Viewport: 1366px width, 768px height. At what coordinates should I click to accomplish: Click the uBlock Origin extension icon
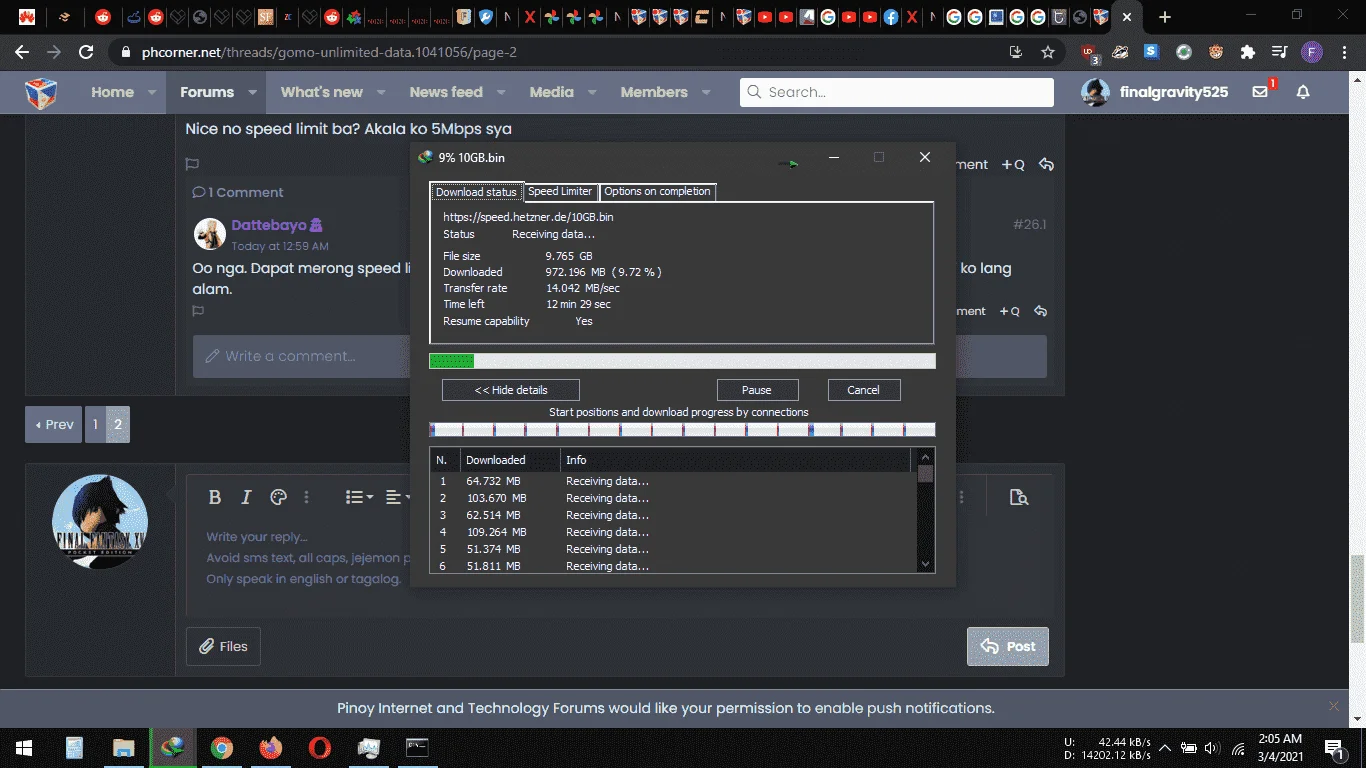coord(1089,53)
